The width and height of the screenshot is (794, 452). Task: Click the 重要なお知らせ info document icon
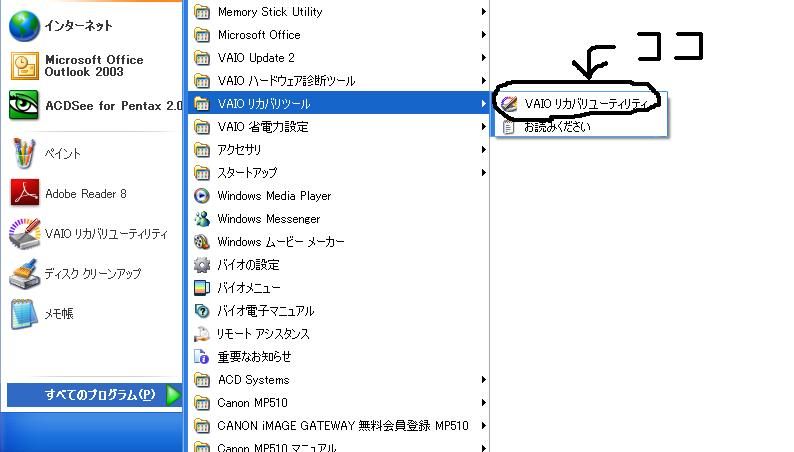point(202,357)
